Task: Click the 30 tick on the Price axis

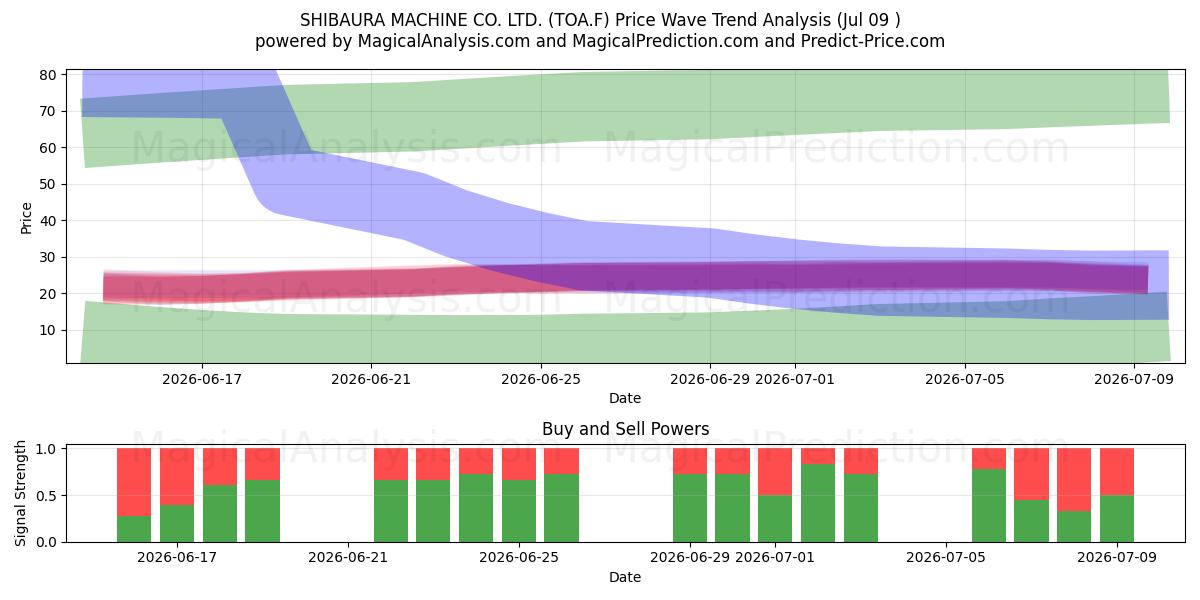Action: tap(47, 257)
